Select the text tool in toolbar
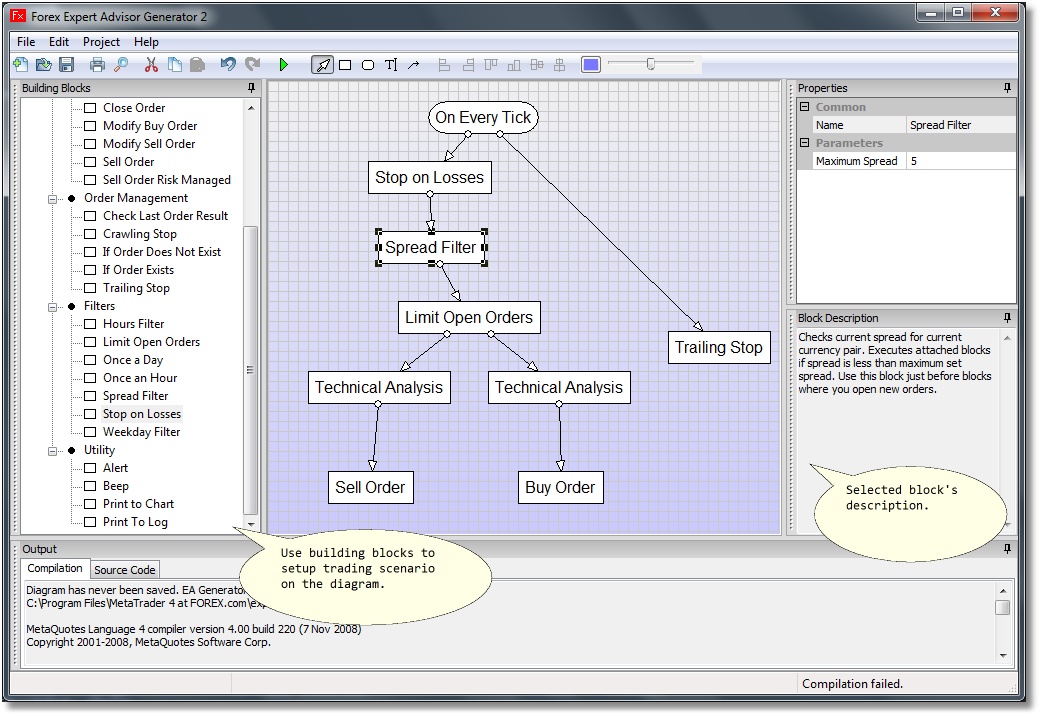This screenshot has height=716, width=1040. (391, 65)
